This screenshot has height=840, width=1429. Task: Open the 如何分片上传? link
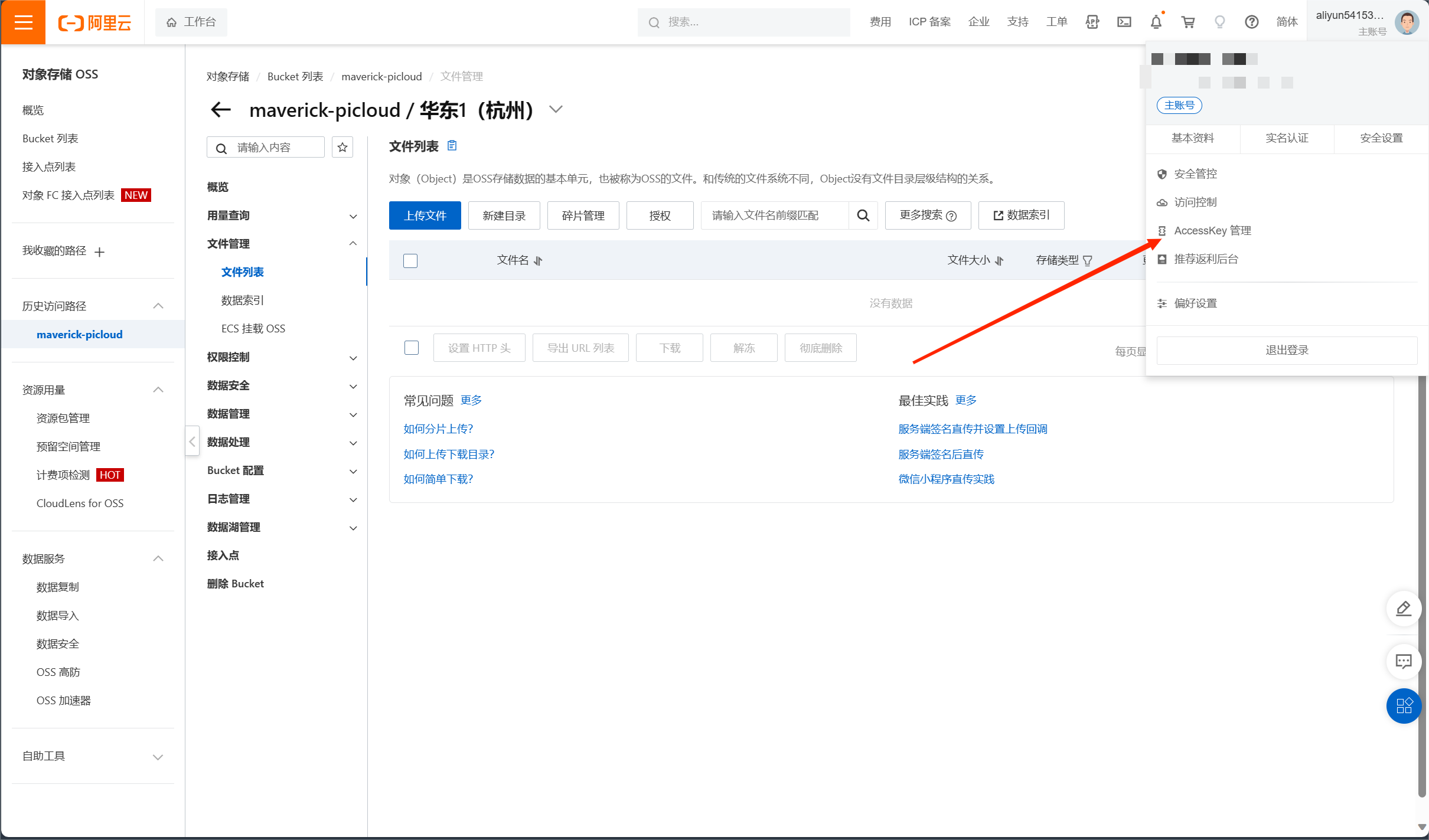(x=438, y=429)
